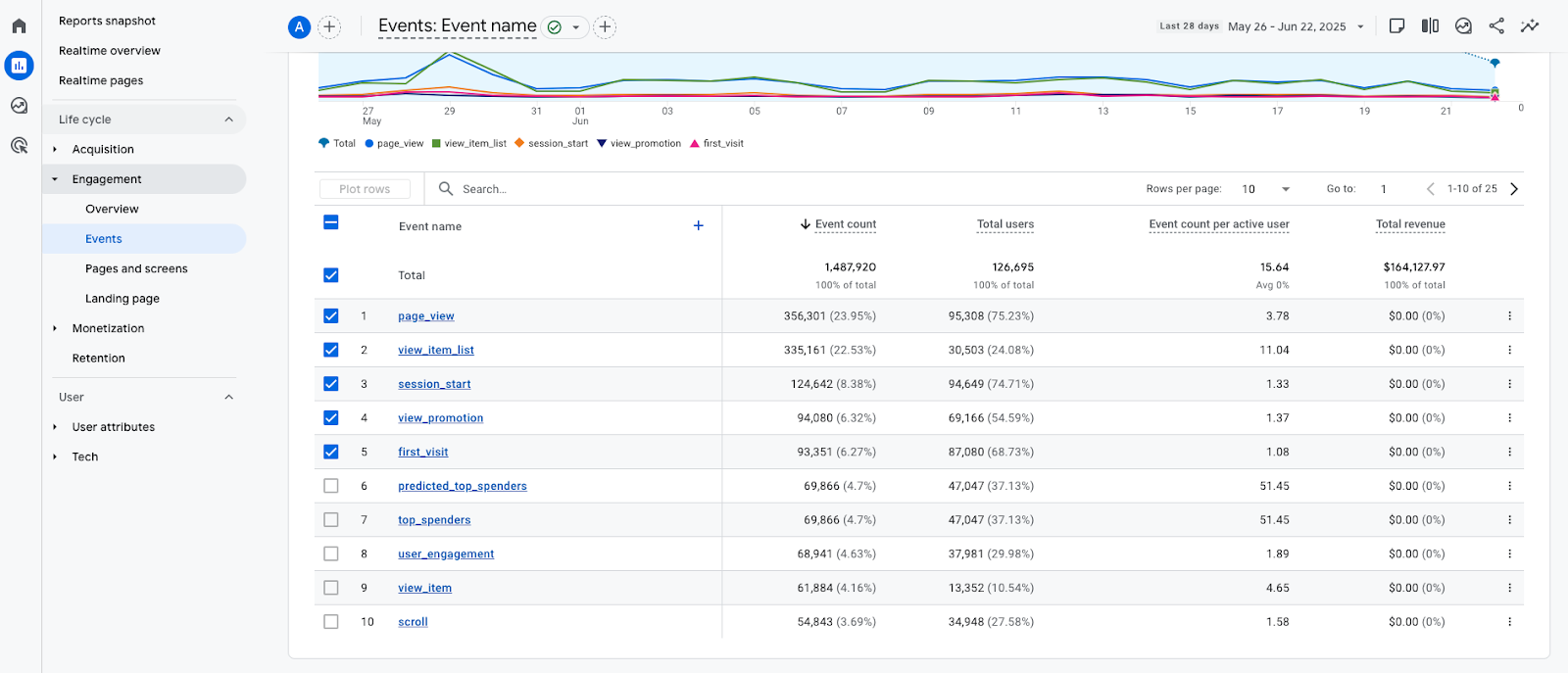
Task: Uncheck the page_view row checkbox
Action: [331, 316]
